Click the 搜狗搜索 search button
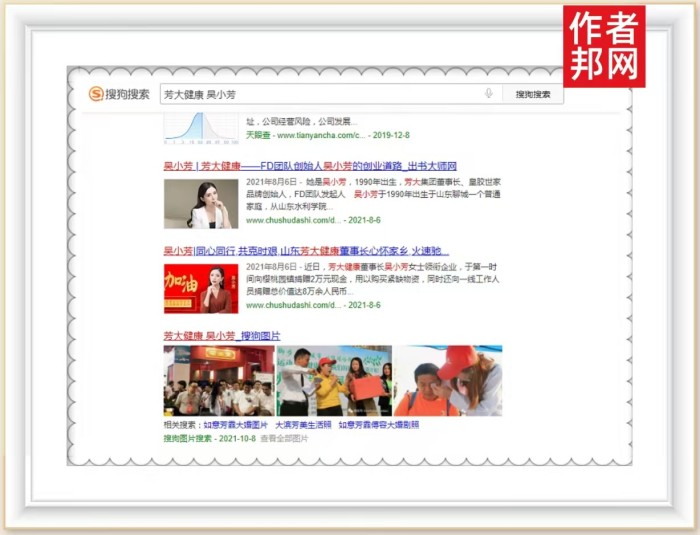The image size is (700, 535). coord(533,94)
